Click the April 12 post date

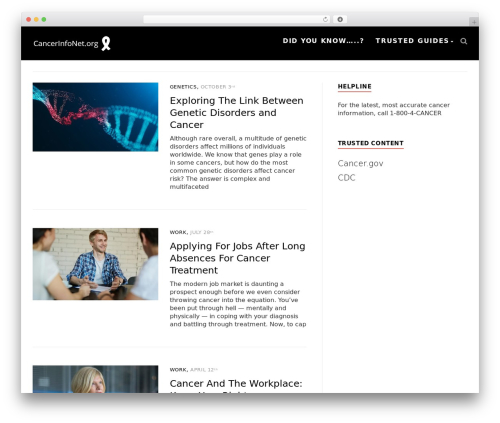pyautogui.click(x=204, y=370)
